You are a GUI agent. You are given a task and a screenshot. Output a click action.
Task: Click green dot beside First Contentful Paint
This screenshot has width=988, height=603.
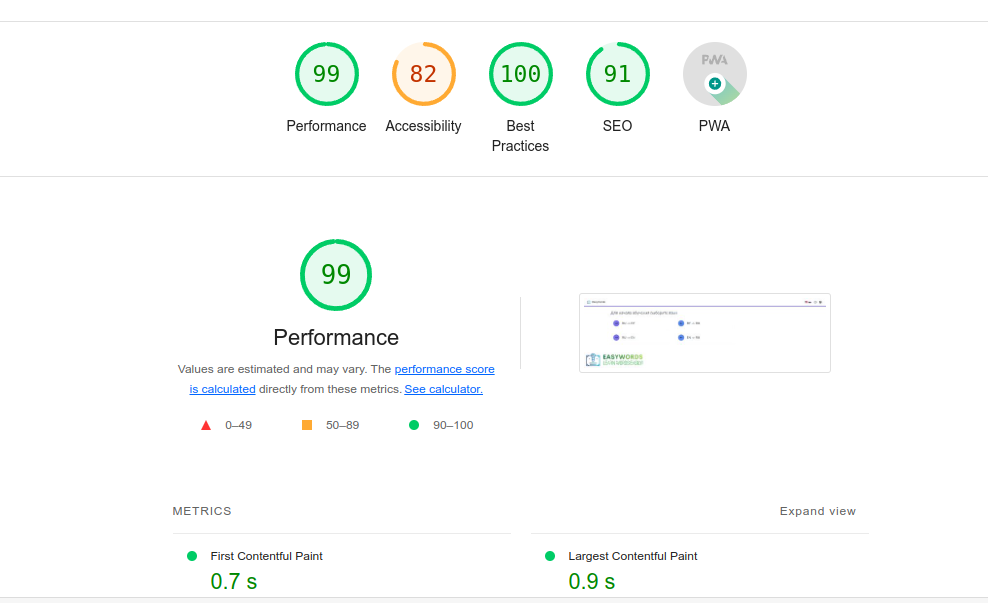pos(192,556)
